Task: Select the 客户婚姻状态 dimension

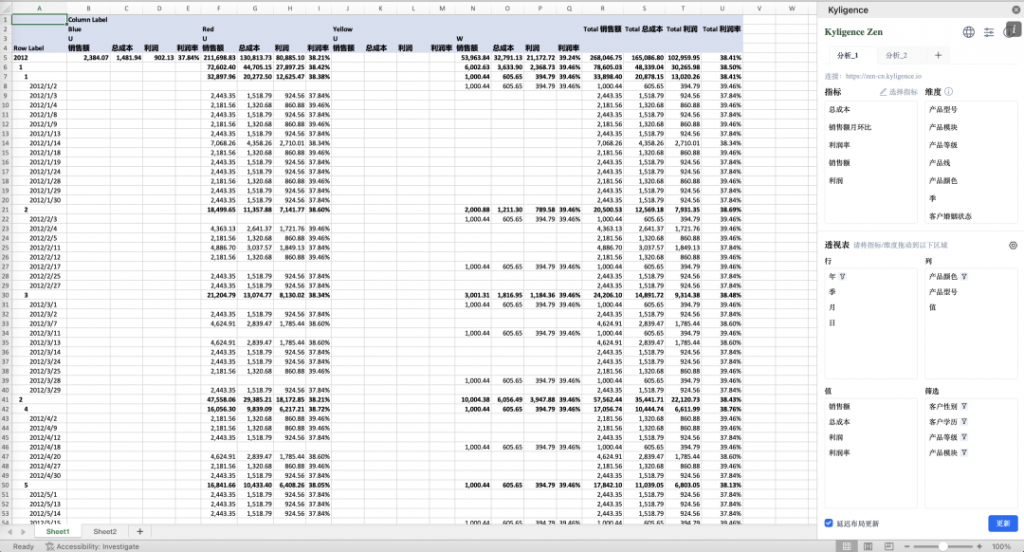Action: [950, 216]
